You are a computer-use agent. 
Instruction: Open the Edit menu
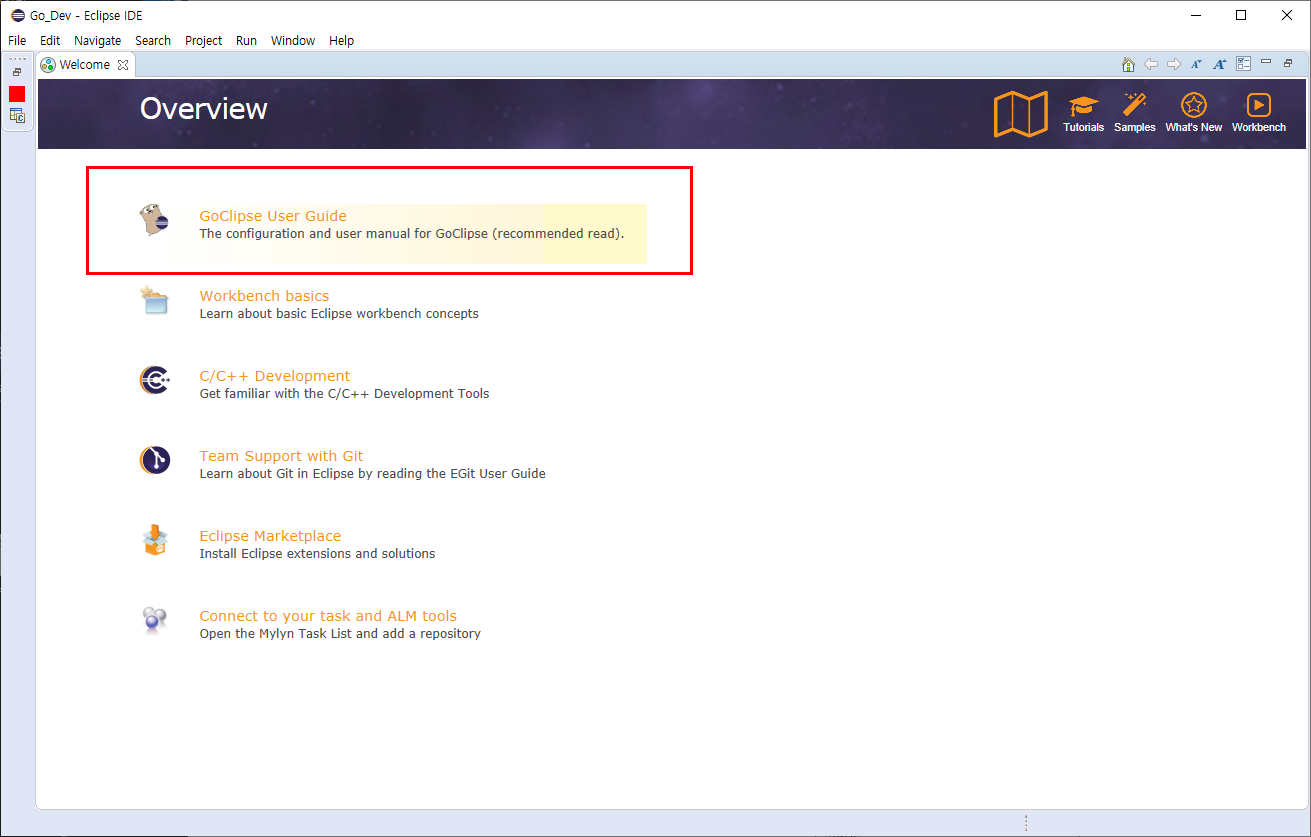(50, 41)
